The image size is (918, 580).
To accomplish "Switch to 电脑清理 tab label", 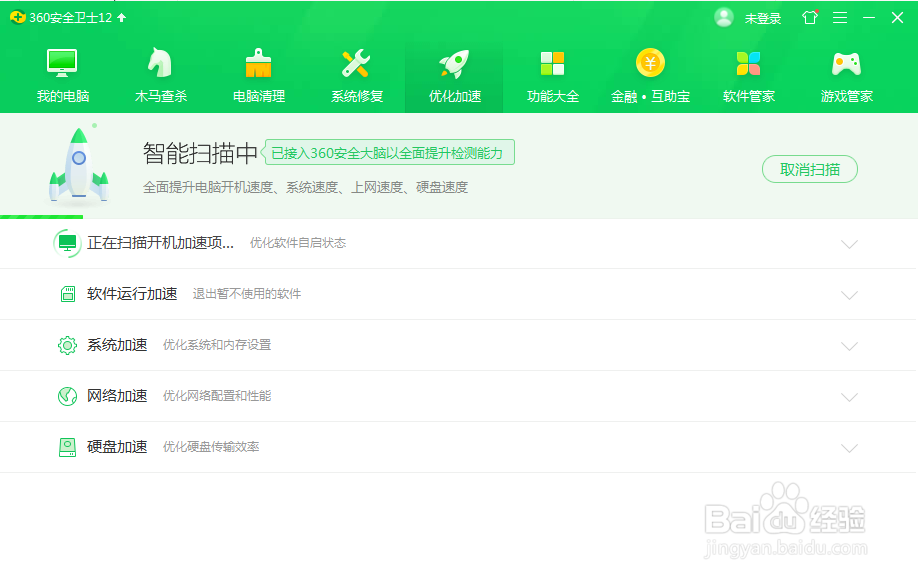I will point(259,96).
